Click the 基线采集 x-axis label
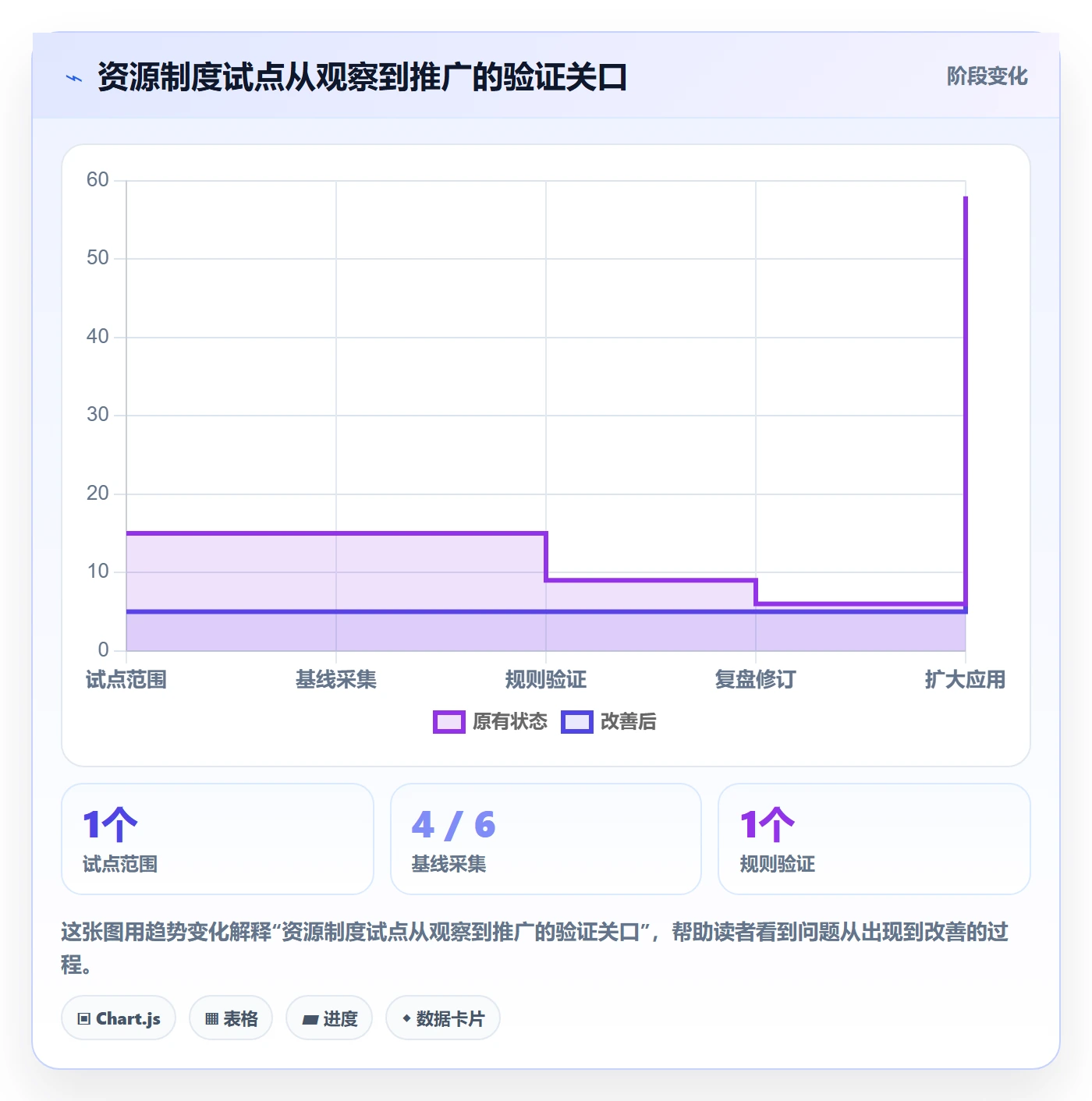Image resolution: width=1092 pixels, height=1101 pixels. pyautogui.click(x=336, y=680)
